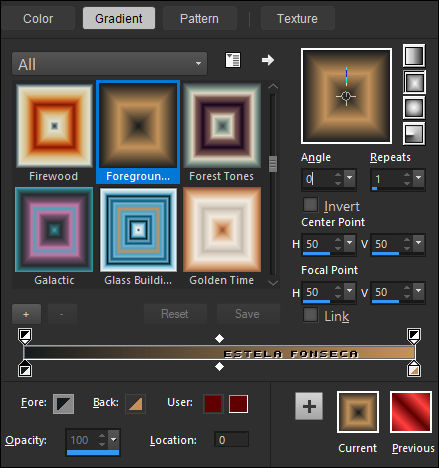Switch to the Texture tab

297,18
